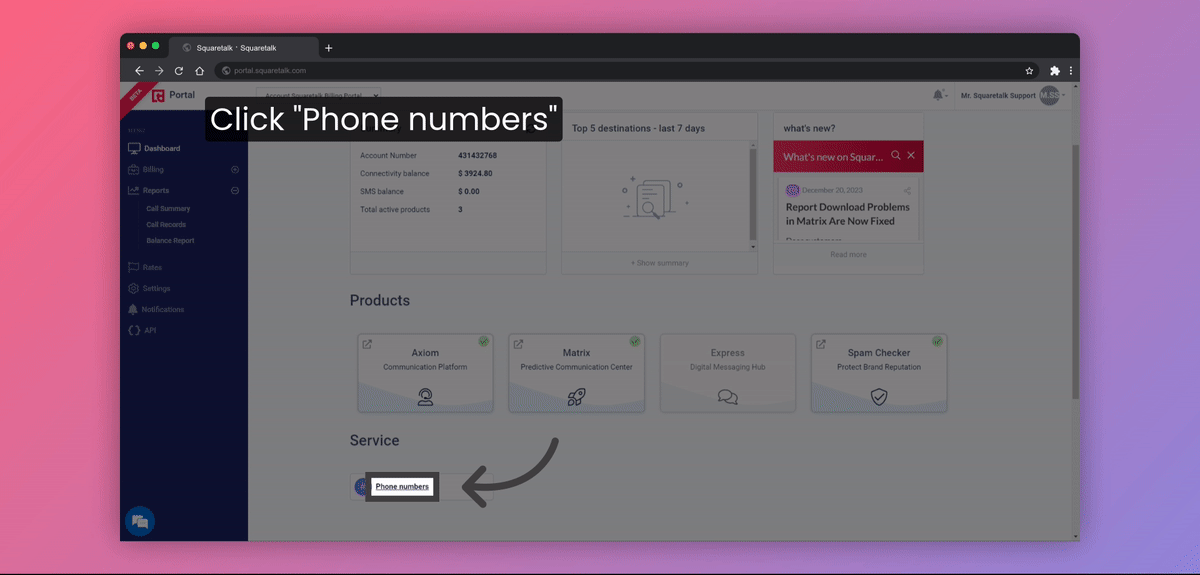Click the Notifications bell icon in sidebar
1200x575 pixels.
133,309
